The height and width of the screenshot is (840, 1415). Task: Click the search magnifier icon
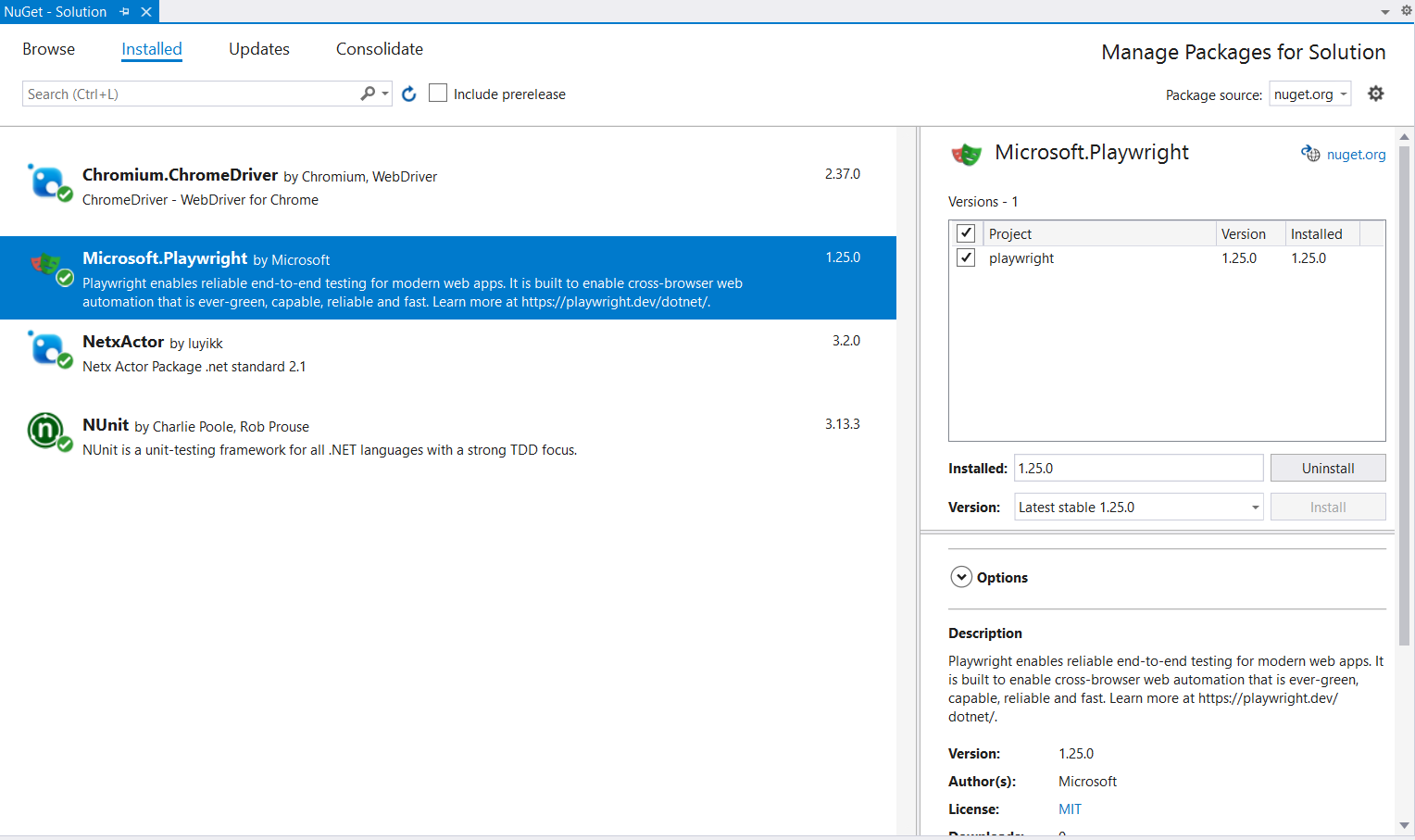coord(368,94)
